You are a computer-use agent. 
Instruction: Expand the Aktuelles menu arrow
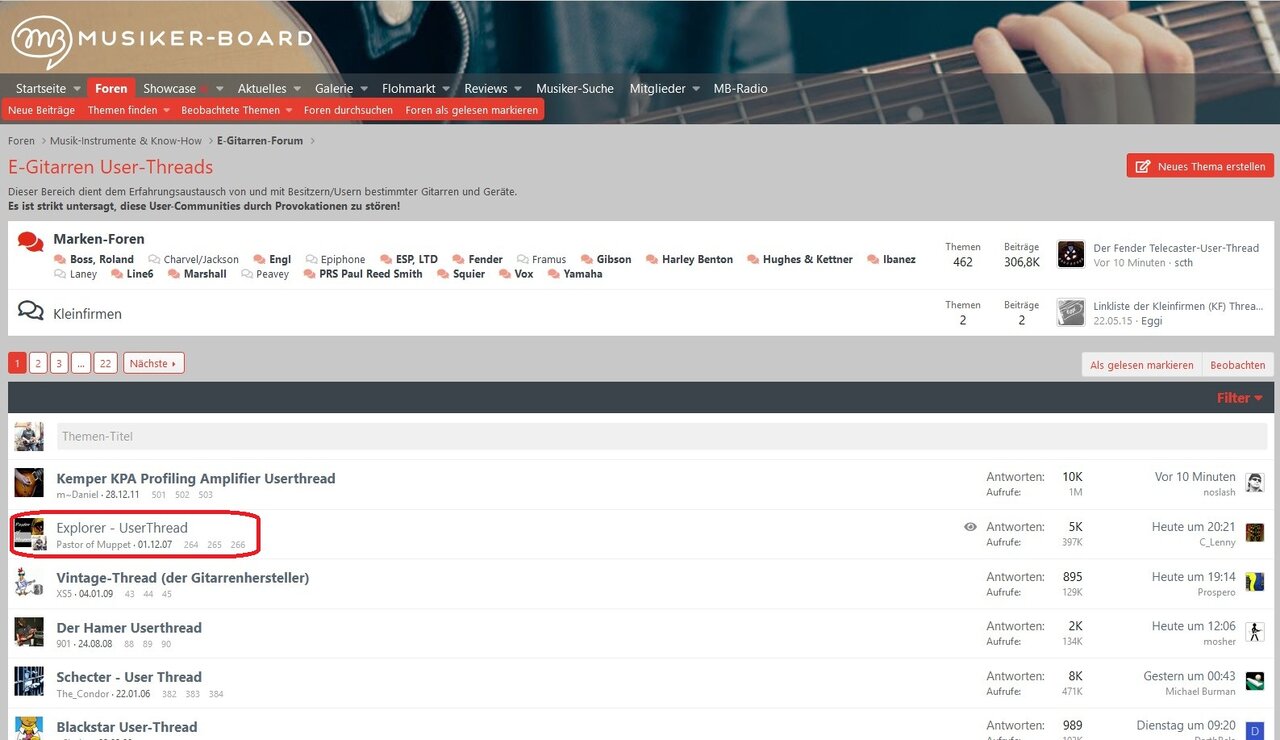(x=296, y=89)
